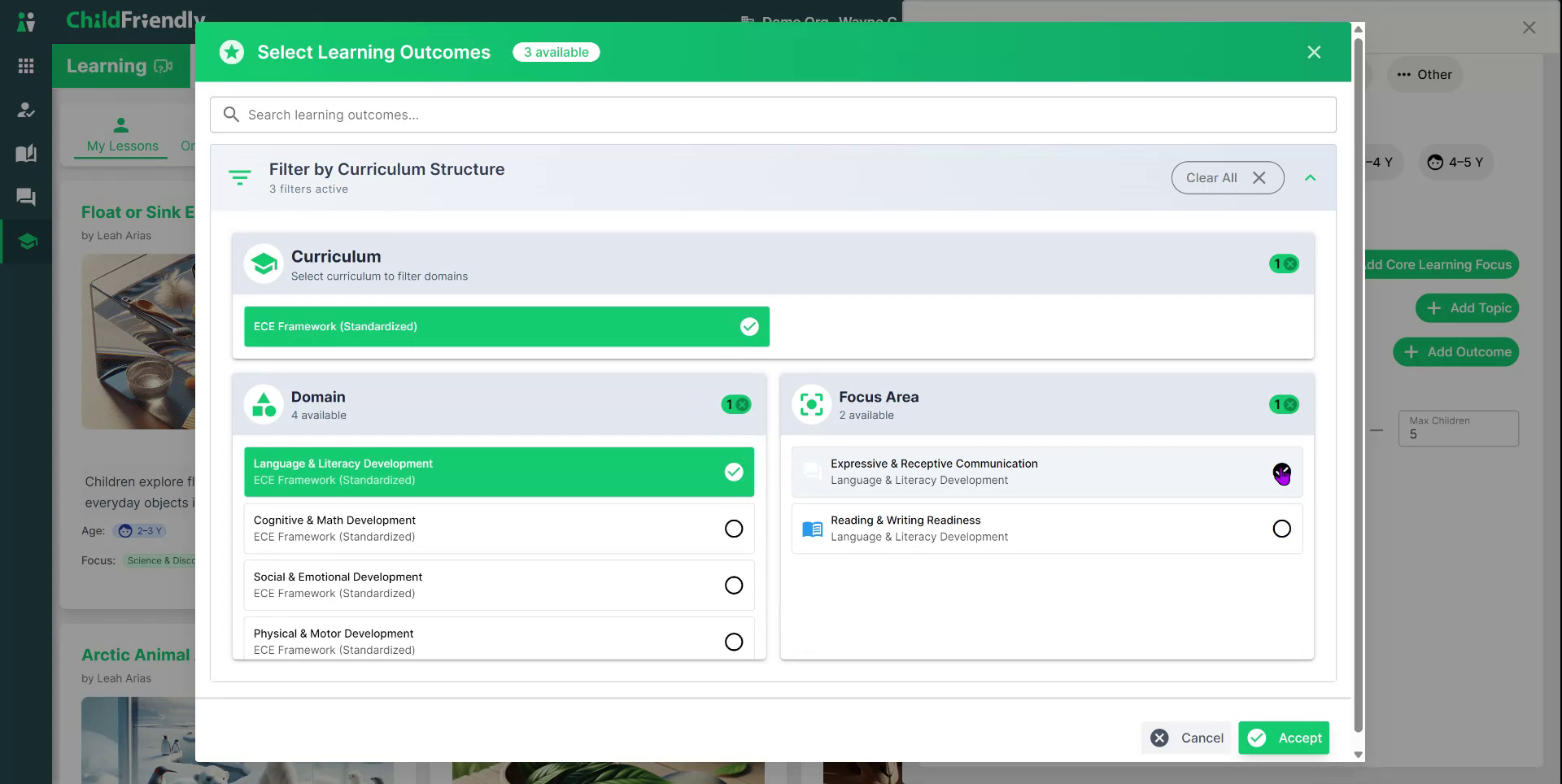Click the search magnifier icon
Image resolution: width=1562 pixels, height=784 pixels.
[x=231, y=115]
